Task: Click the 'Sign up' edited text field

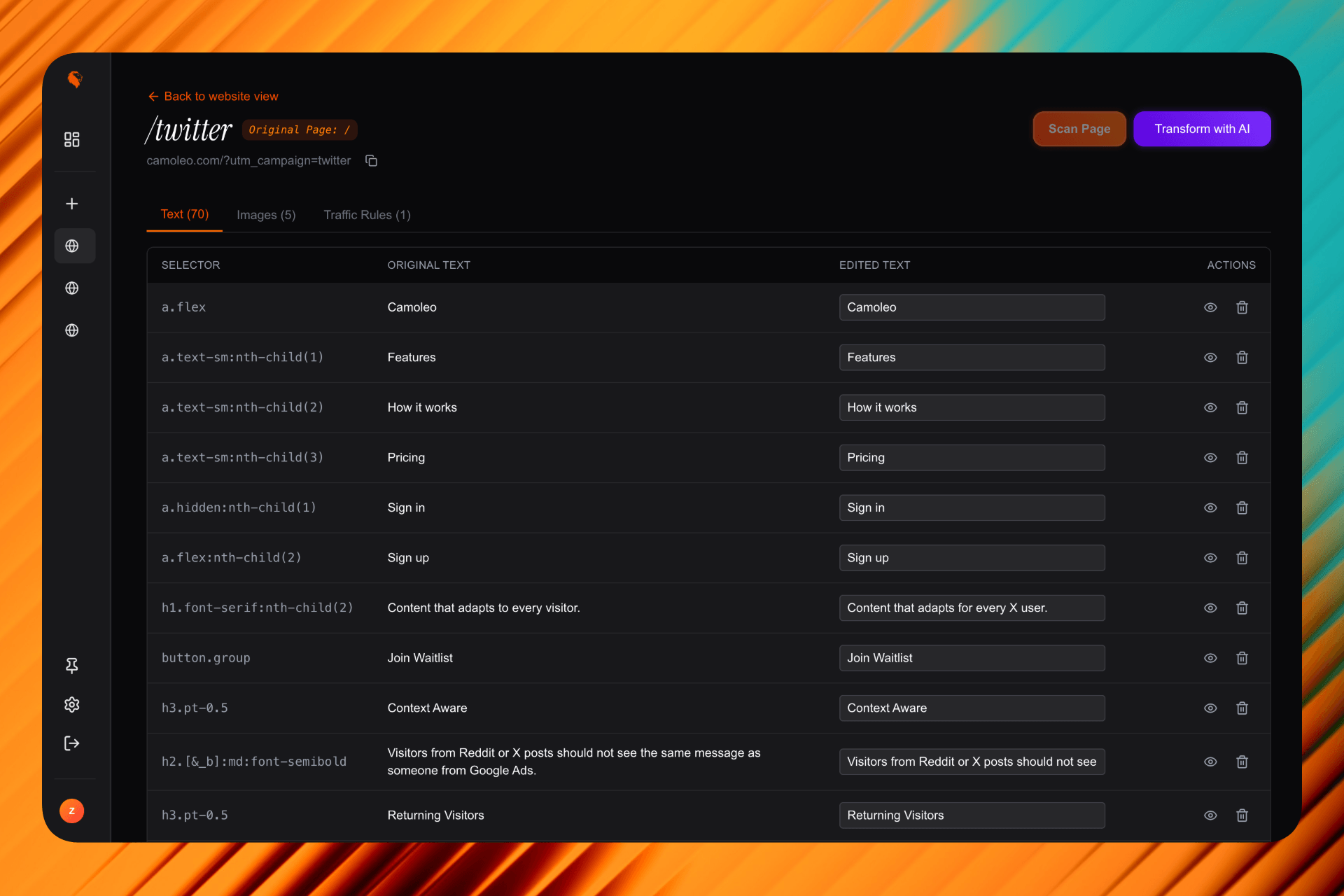Action: pos(972,558)
